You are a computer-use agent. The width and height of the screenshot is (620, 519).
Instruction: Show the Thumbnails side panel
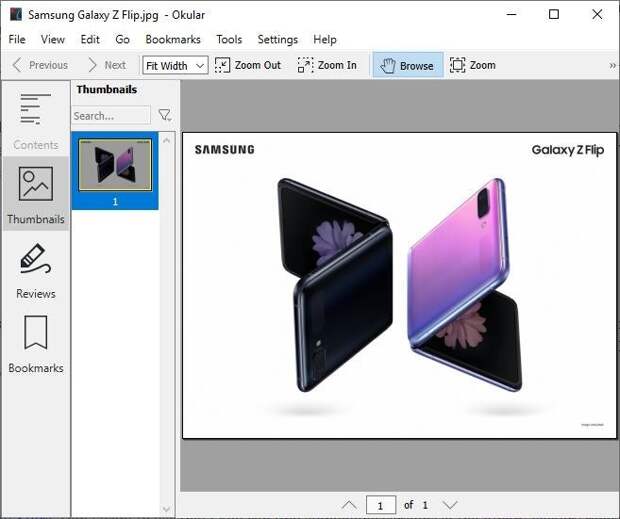tap(36, 193)
